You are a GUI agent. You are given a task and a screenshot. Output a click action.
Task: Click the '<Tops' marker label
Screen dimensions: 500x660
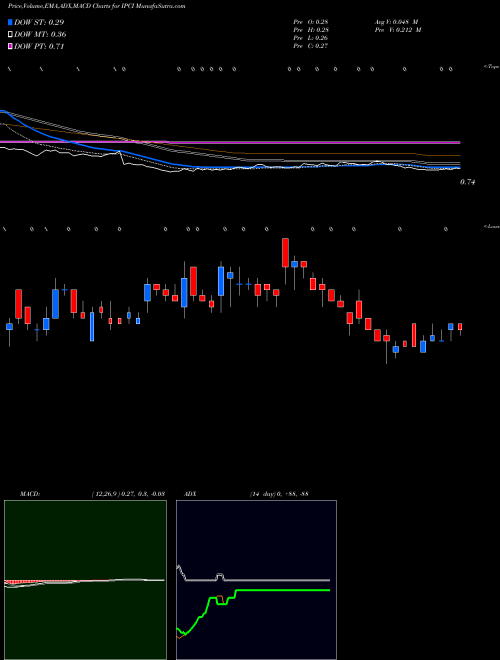(491, 67)
